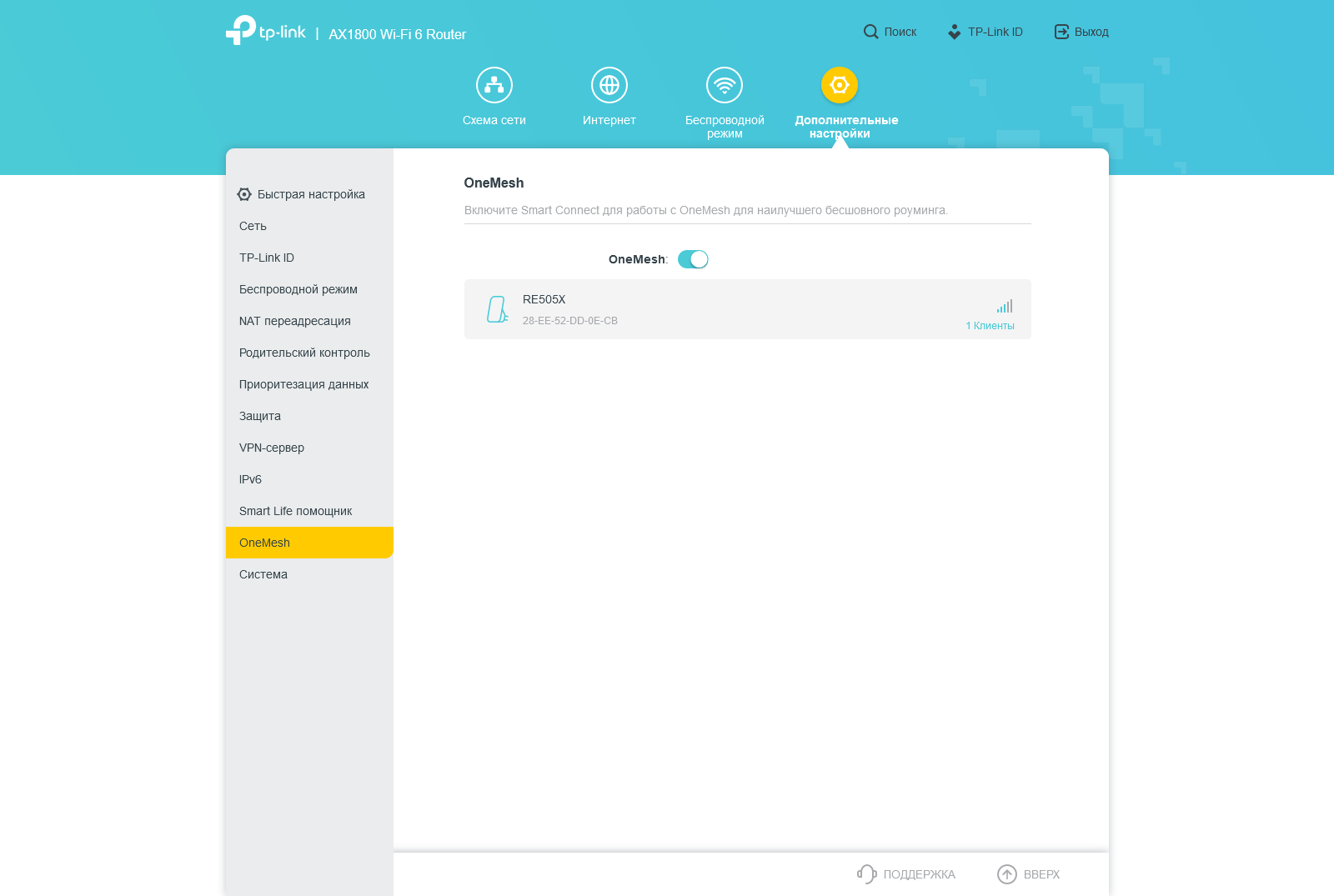
Task: Open TP-Link ID in the sidebar
Action: (309, 258)
